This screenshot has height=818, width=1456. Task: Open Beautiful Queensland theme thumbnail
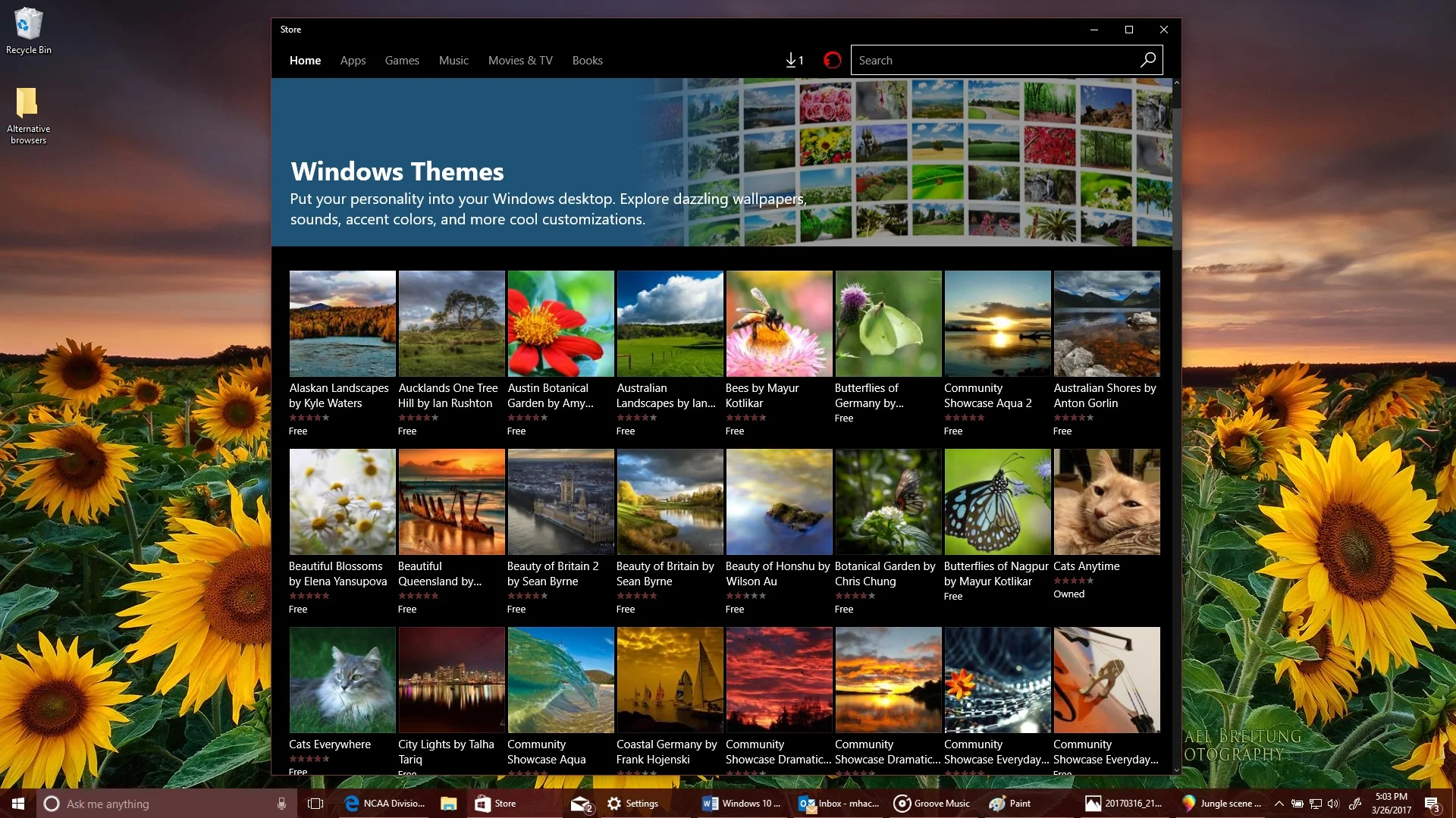tap(451, 502)
